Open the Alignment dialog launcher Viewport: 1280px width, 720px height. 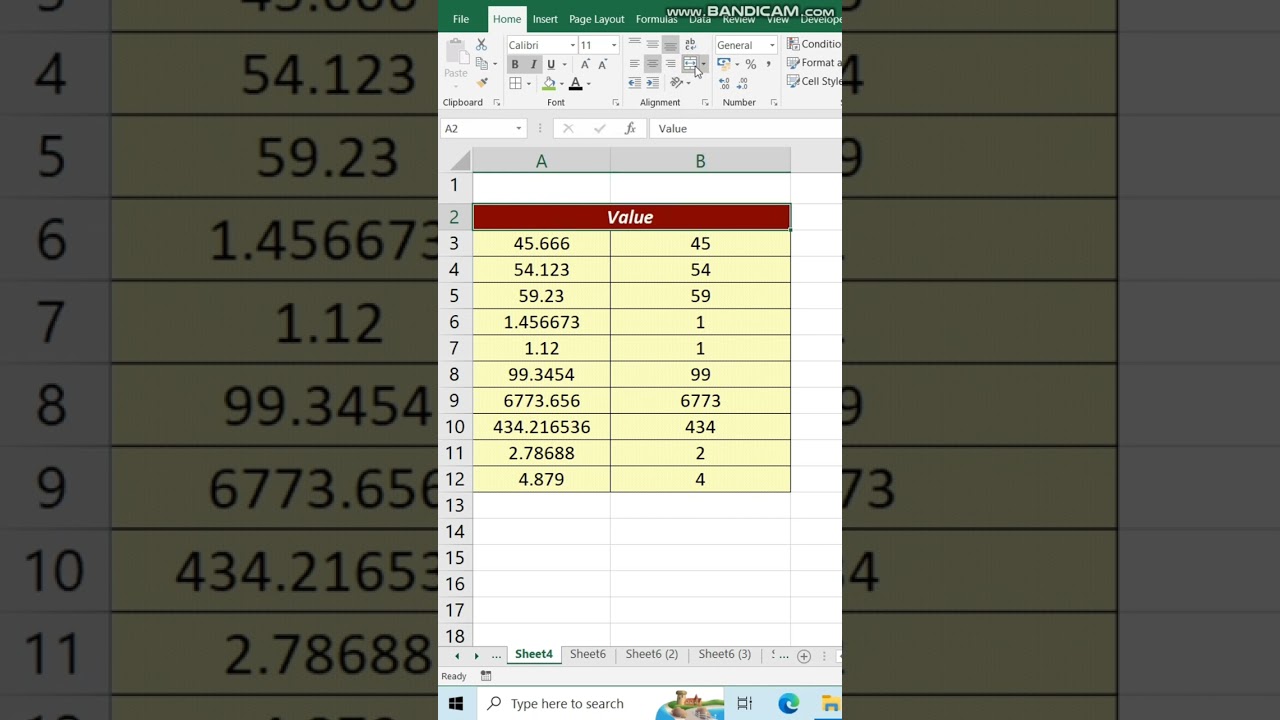pyautogui.click(x=705, y=102)
